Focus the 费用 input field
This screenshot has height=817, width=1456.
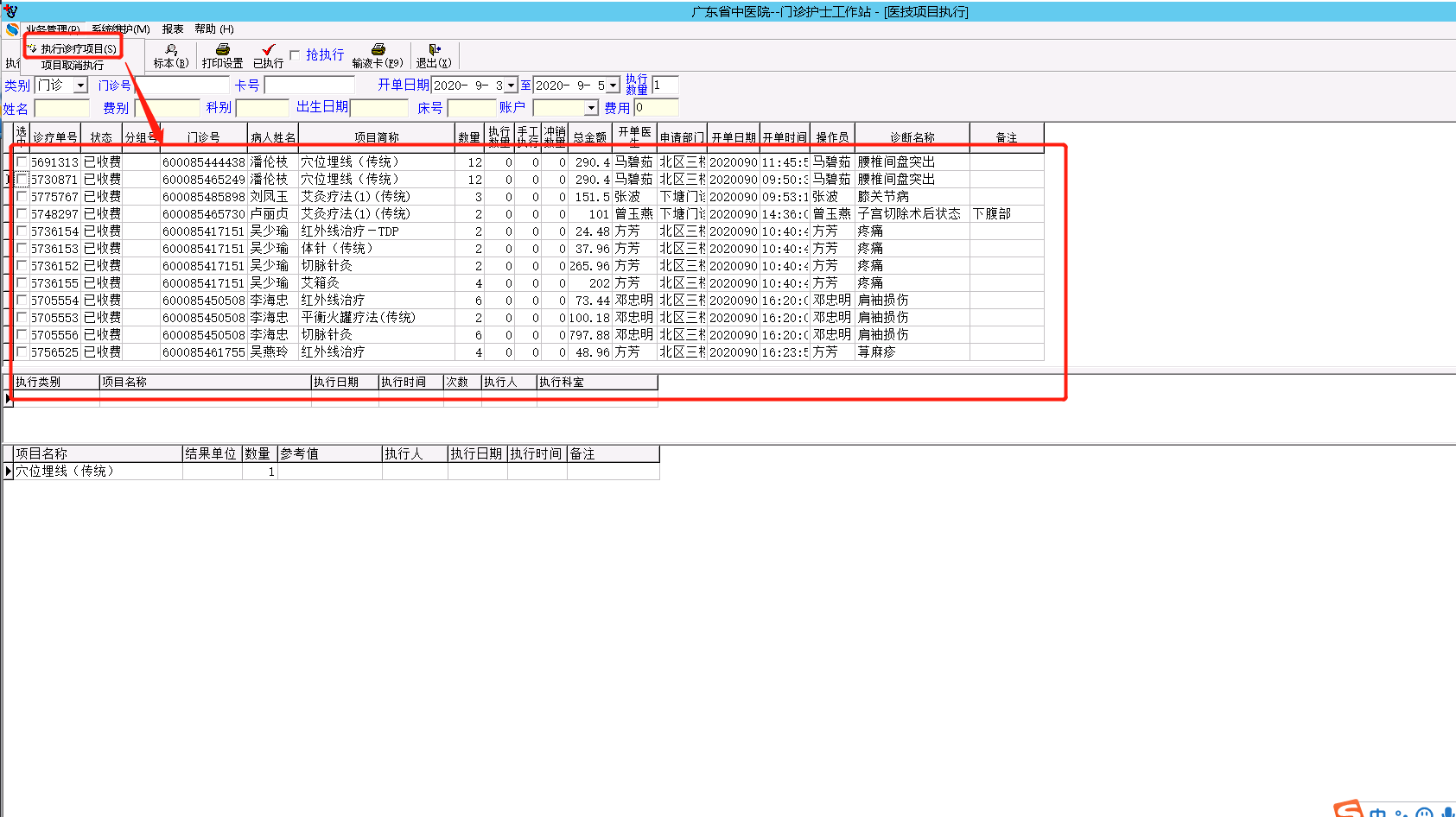coord(657,108)
